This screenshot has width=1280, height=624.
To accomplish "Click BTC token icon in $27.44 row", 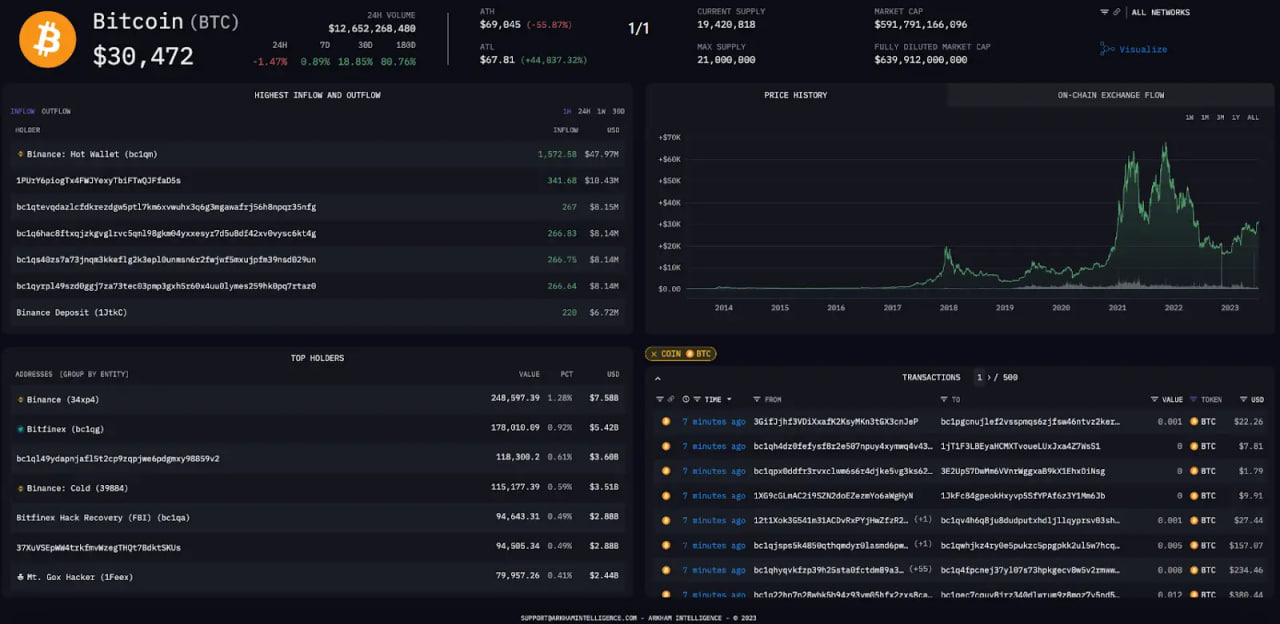I will (x=1194, y=520).
